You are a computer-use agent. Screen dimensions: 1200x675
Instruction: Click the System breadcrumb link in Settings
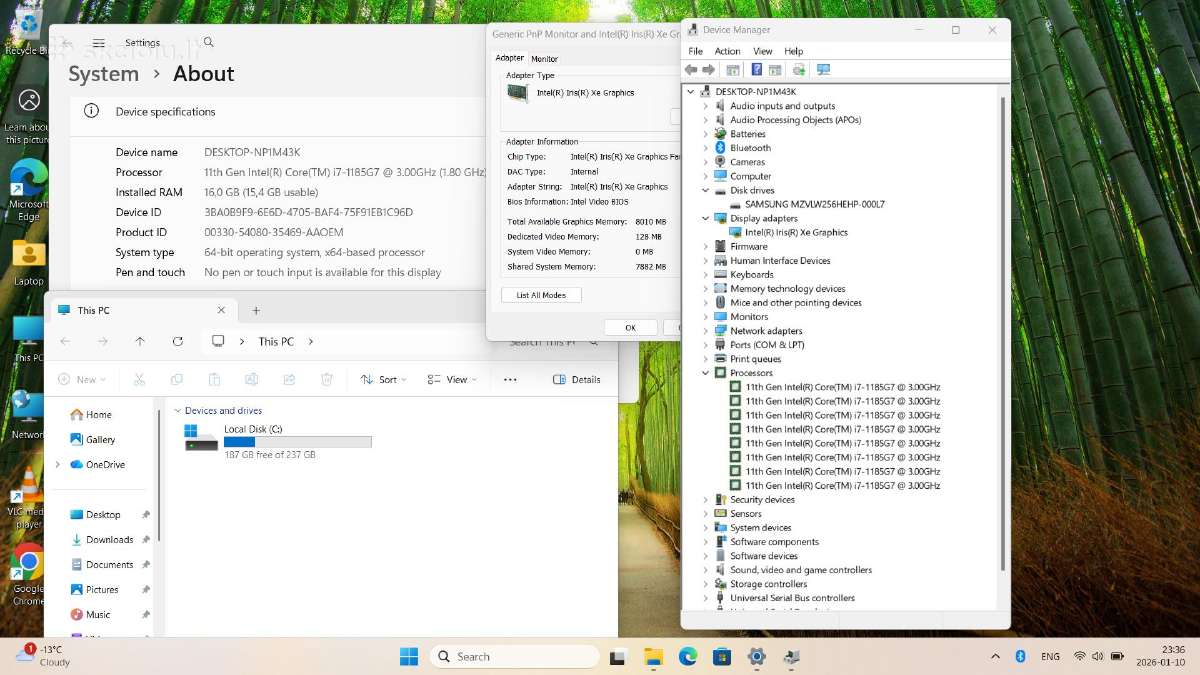point(103,74)
